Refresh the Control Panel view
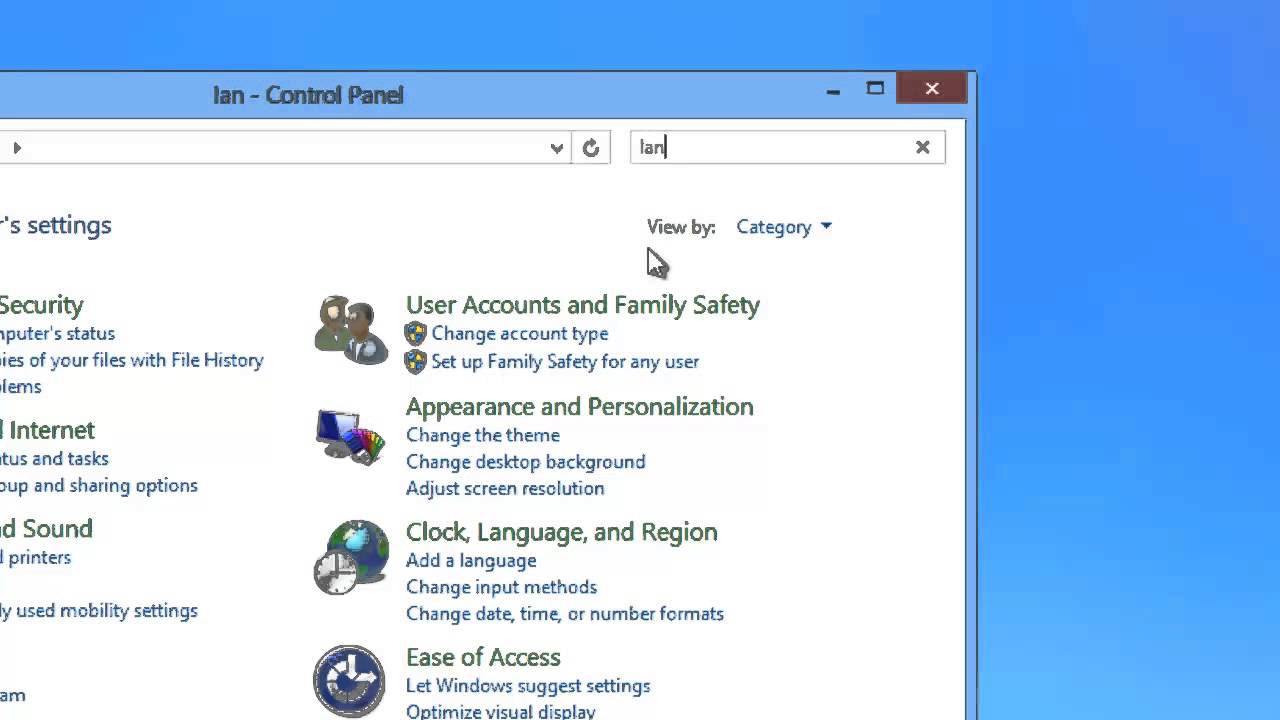This screenshot has width=1280, height=720. [x=591, y=148]
